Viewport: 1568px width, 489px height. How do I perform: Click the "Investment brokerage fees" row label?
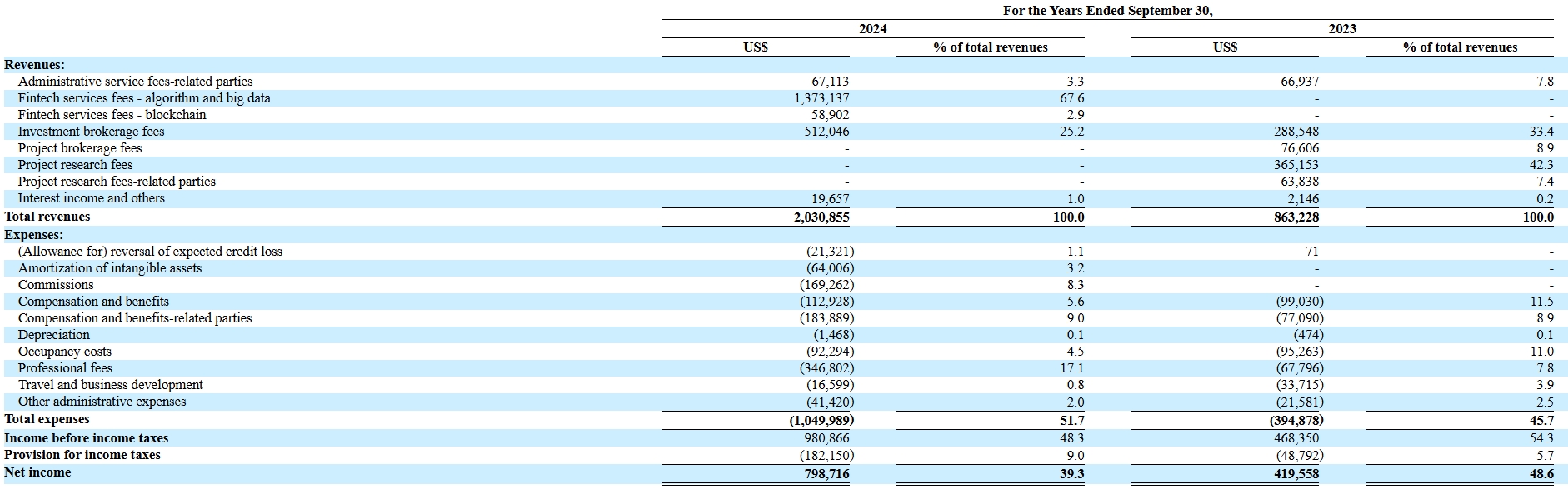[91, 132]
